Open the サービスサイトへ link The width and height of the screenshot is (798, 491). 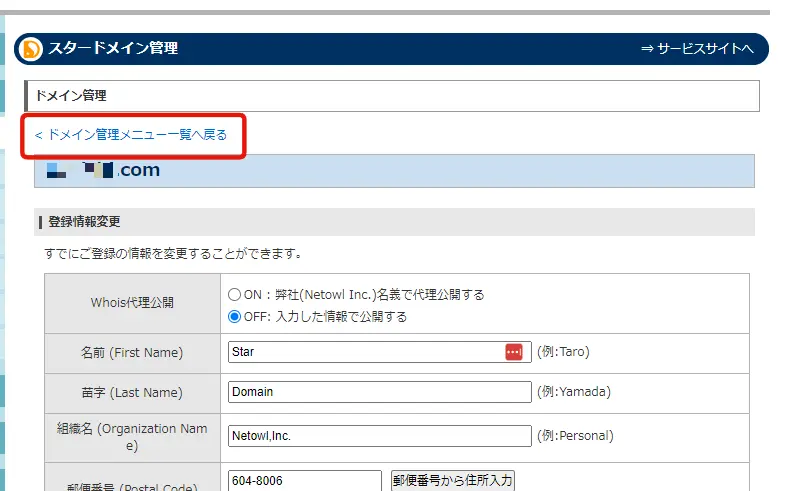pyautogui.click(x=696, y=49)
